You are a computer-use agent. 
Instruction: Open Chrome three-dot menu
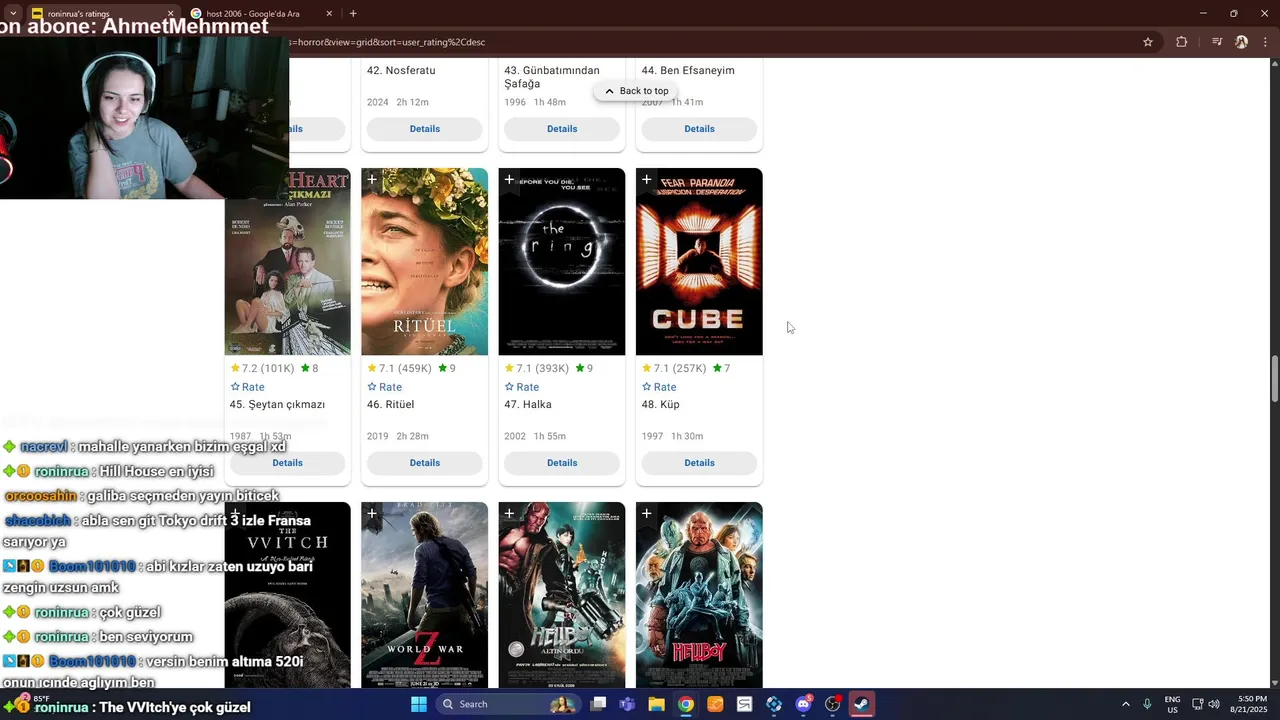[x=1265, y=42]
